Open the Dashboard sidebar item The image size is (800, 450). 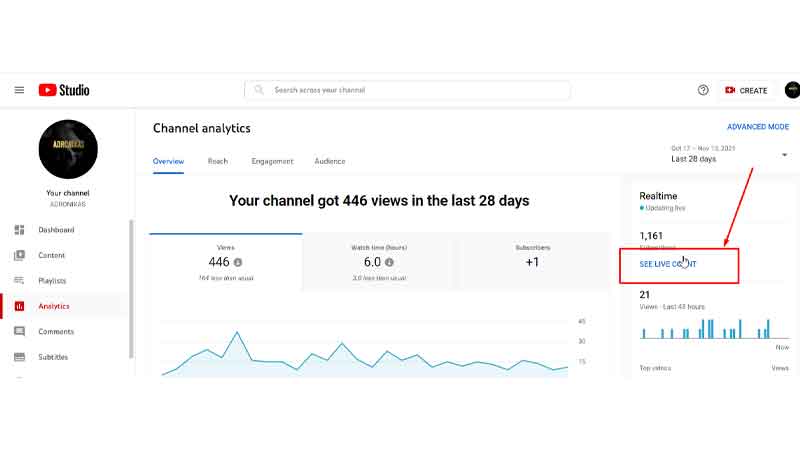(x=65, y=230)
